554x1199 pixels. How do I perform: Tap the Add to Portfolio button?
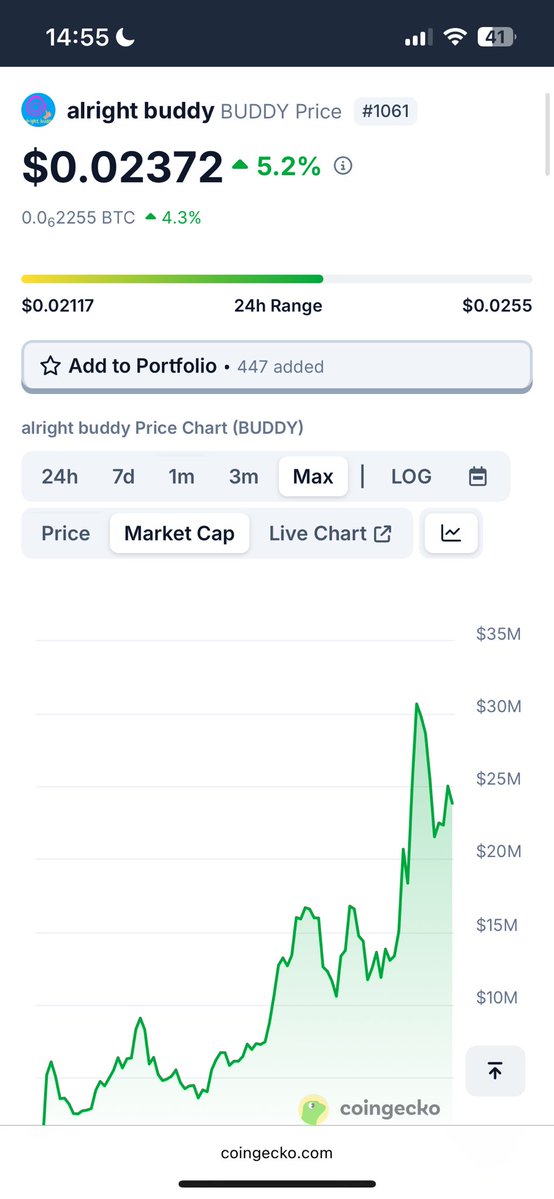277,366
